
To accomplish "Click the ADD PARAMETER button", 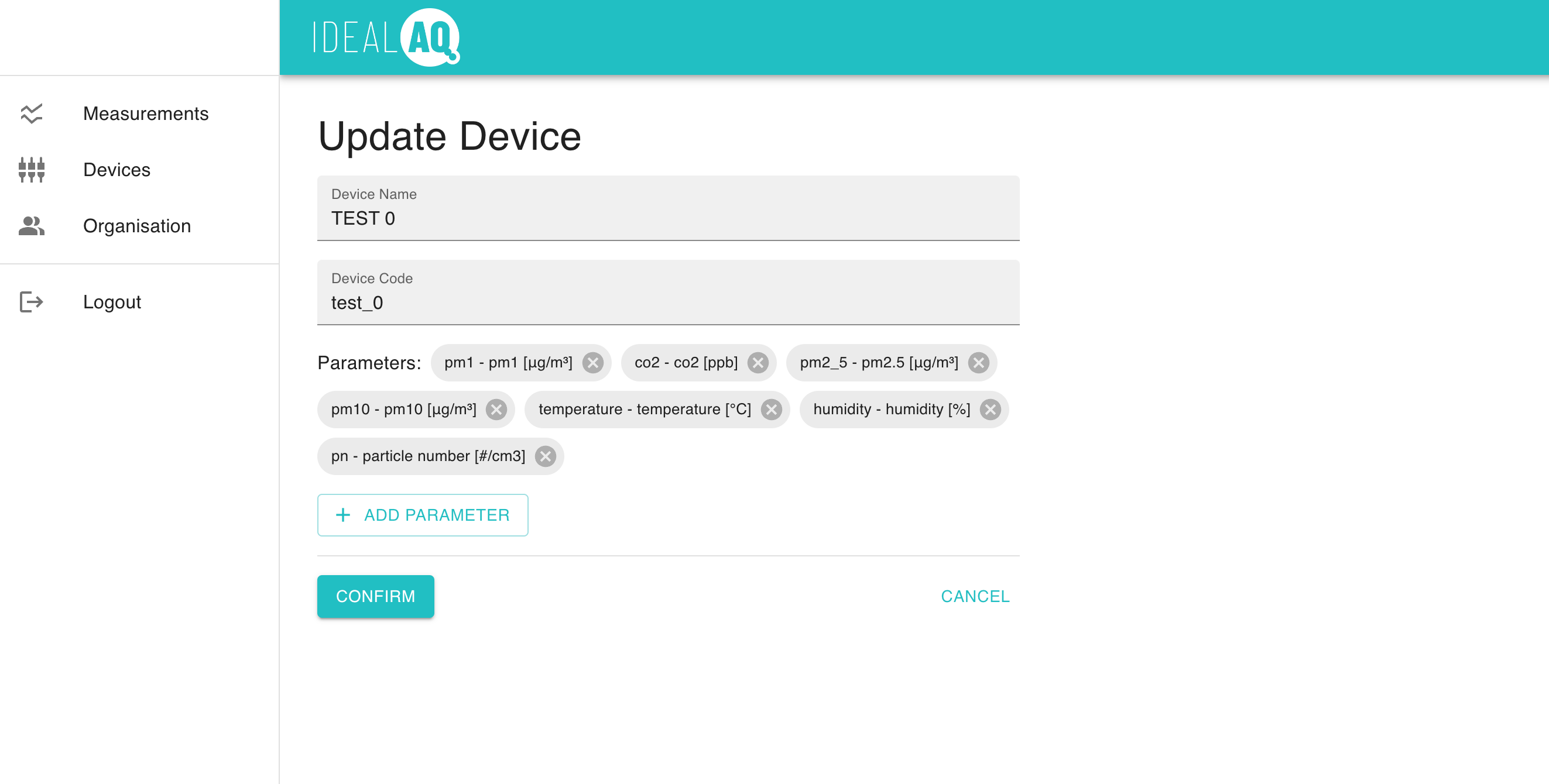I will pos(423,515).
